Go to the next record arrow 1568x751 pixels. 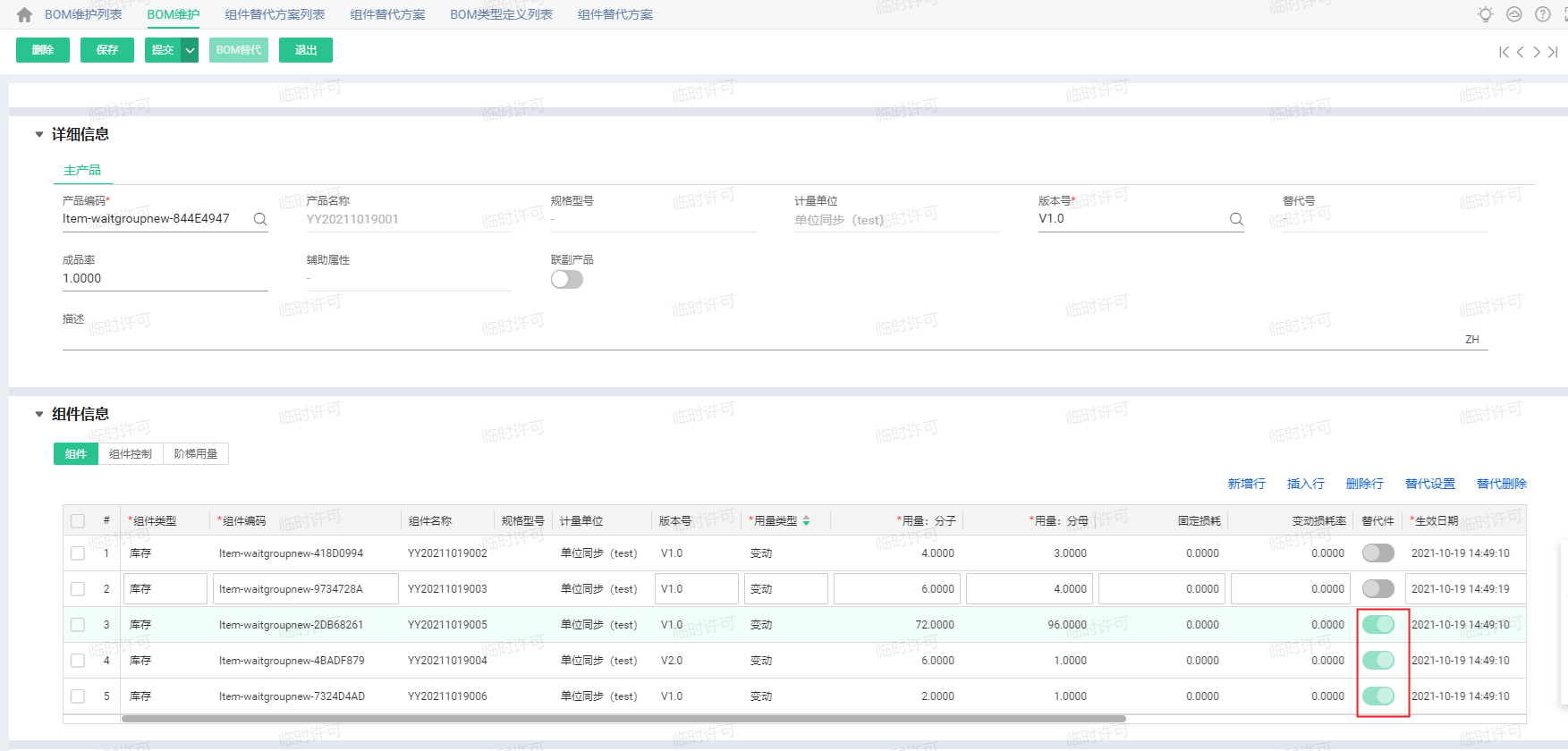[x=1537, y=52]
